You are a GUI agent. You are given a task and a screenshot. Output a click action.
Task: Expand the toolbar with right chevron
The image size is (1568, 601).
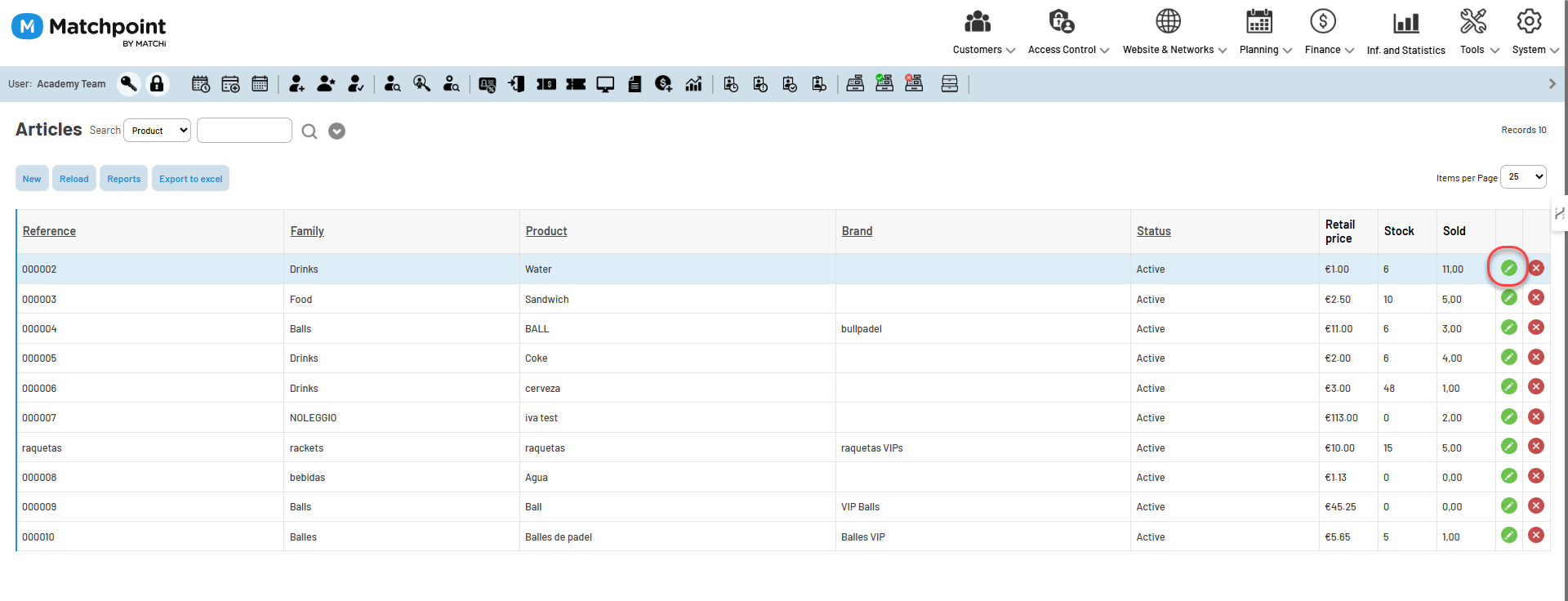pyautogui.click(x=1552, y=83)
